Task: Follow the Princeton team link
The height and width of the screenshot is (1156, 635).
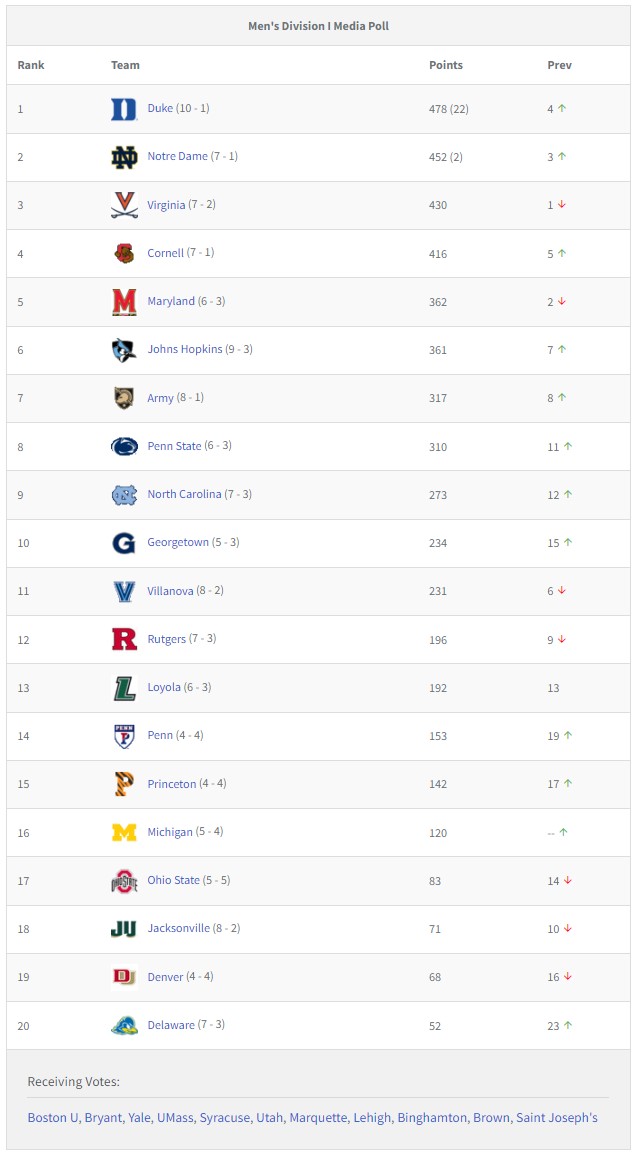Action: [172, 784]
